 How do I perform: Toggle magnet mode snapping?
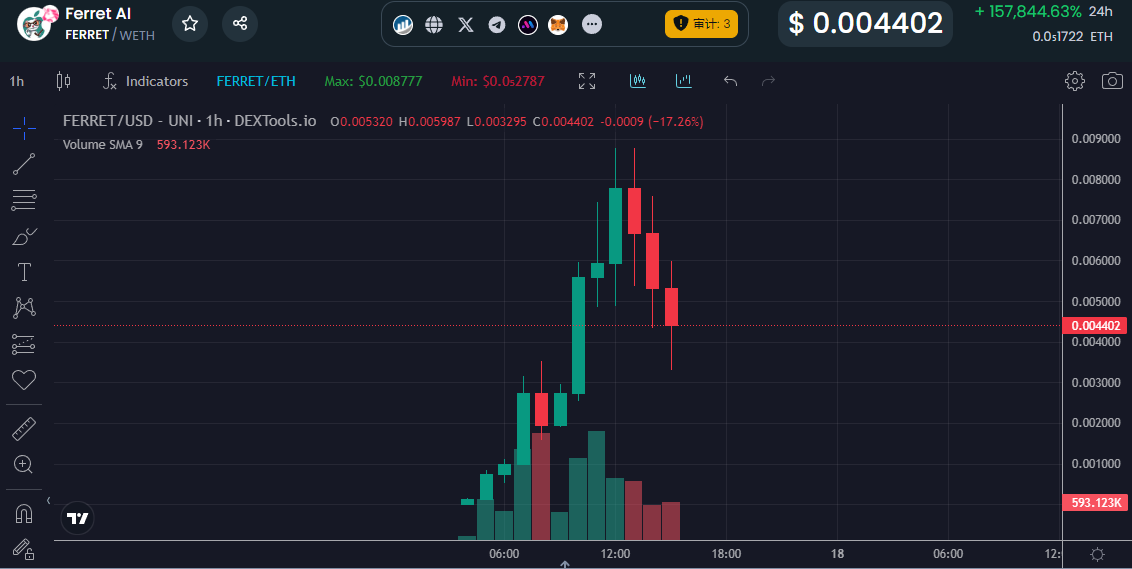pyautogui.click(x=24, y=514)
